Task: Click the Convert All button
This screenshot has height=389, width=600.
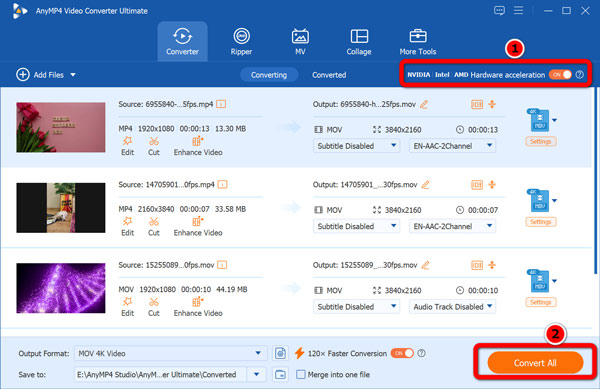Action: (x=535, y=363)
